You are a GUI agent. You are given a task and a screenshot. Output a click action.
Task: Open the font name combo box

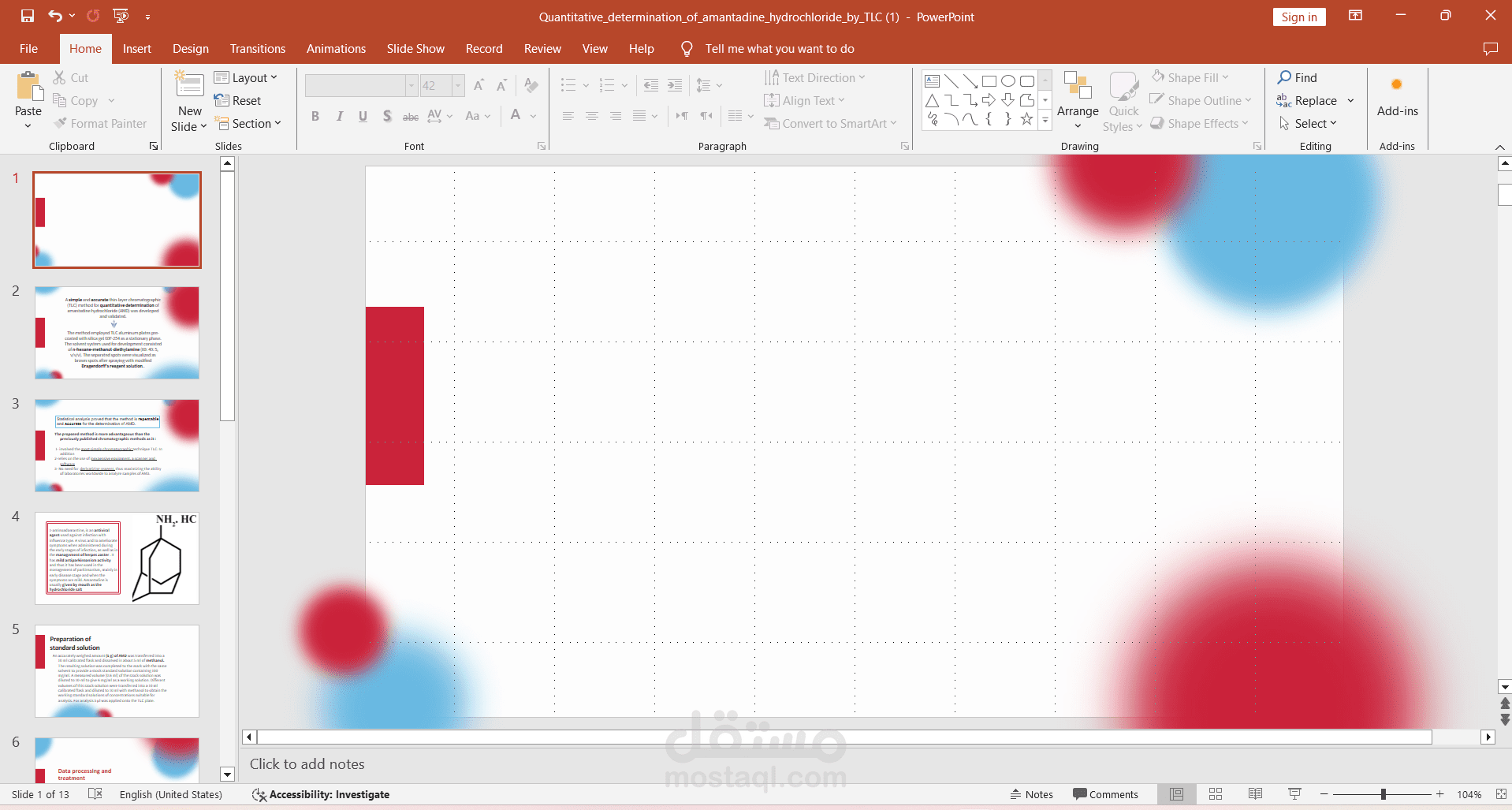pyautogui.click(x=361, y=85)
